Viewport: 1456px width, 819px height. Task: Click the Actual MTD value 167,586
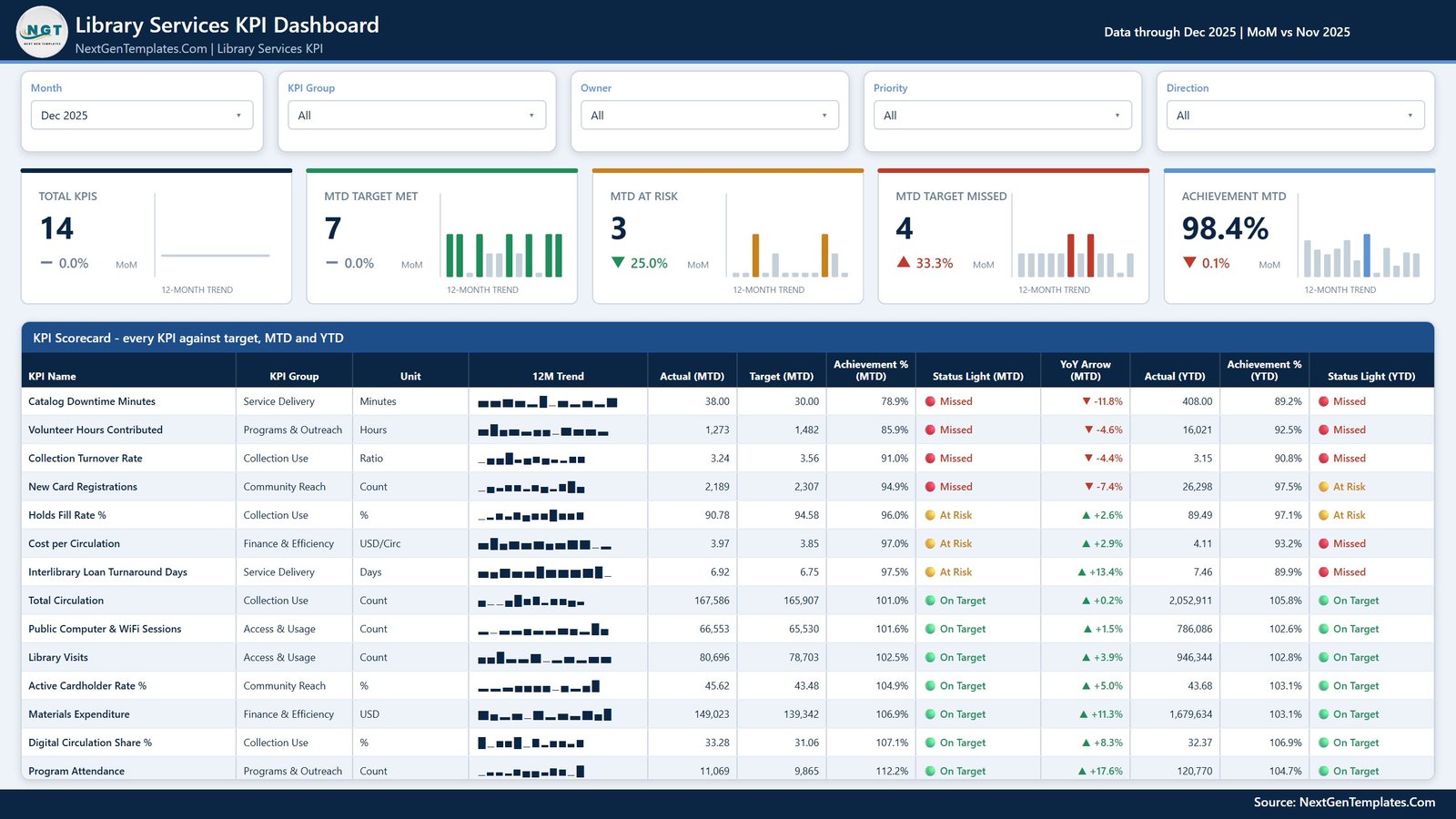pyautogui.click(x=712, y=601)
